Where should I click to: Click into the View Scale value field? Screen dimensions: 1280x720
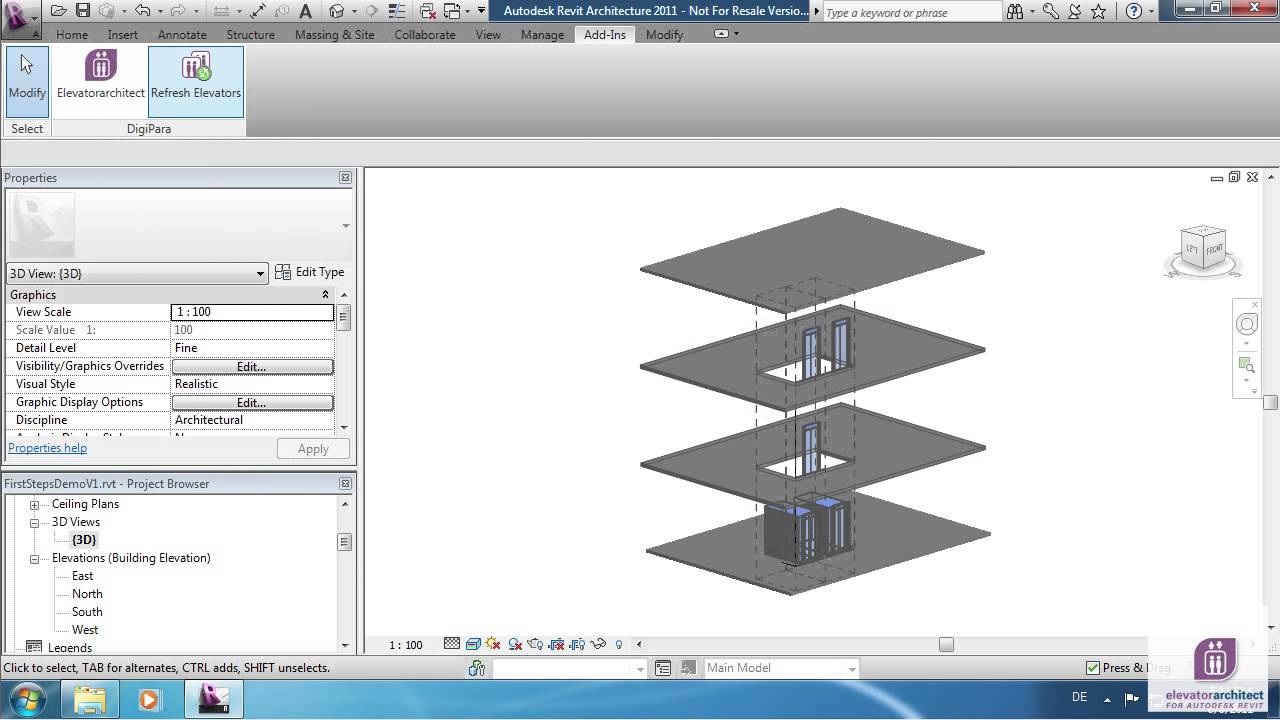pos(252,312)
